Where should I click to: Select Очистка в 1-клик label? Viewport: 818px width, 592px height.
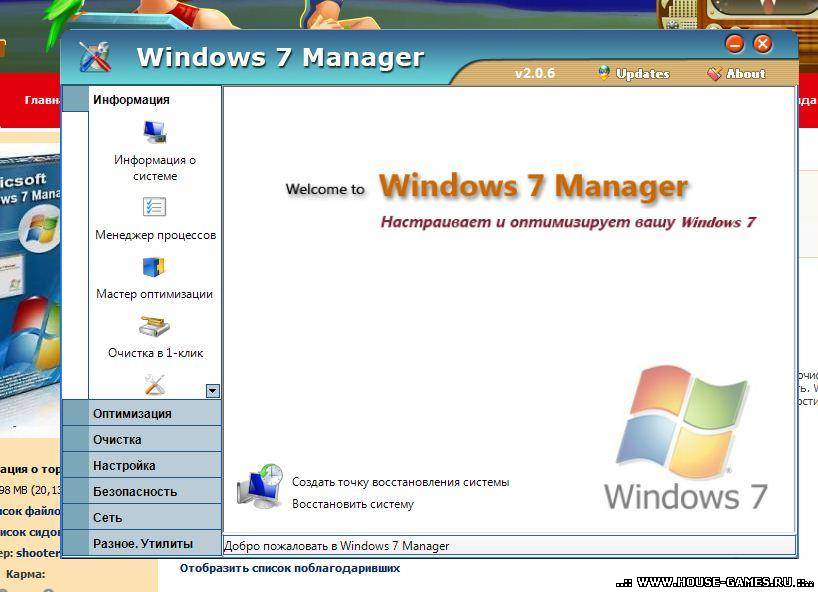(155, 353)
